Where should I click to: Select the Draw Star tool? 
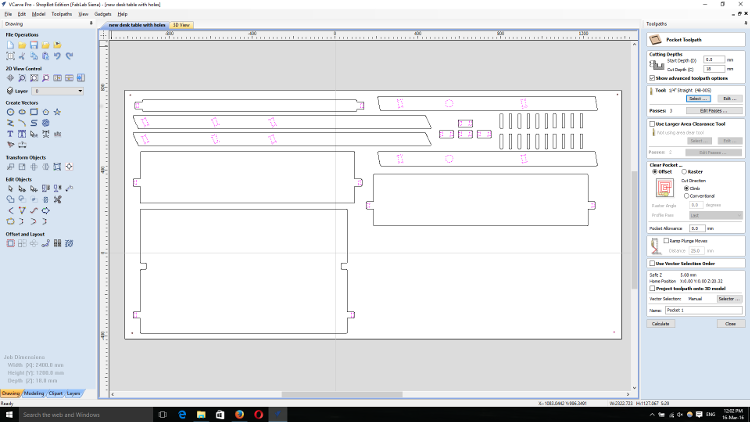click(x=57, y=112)
